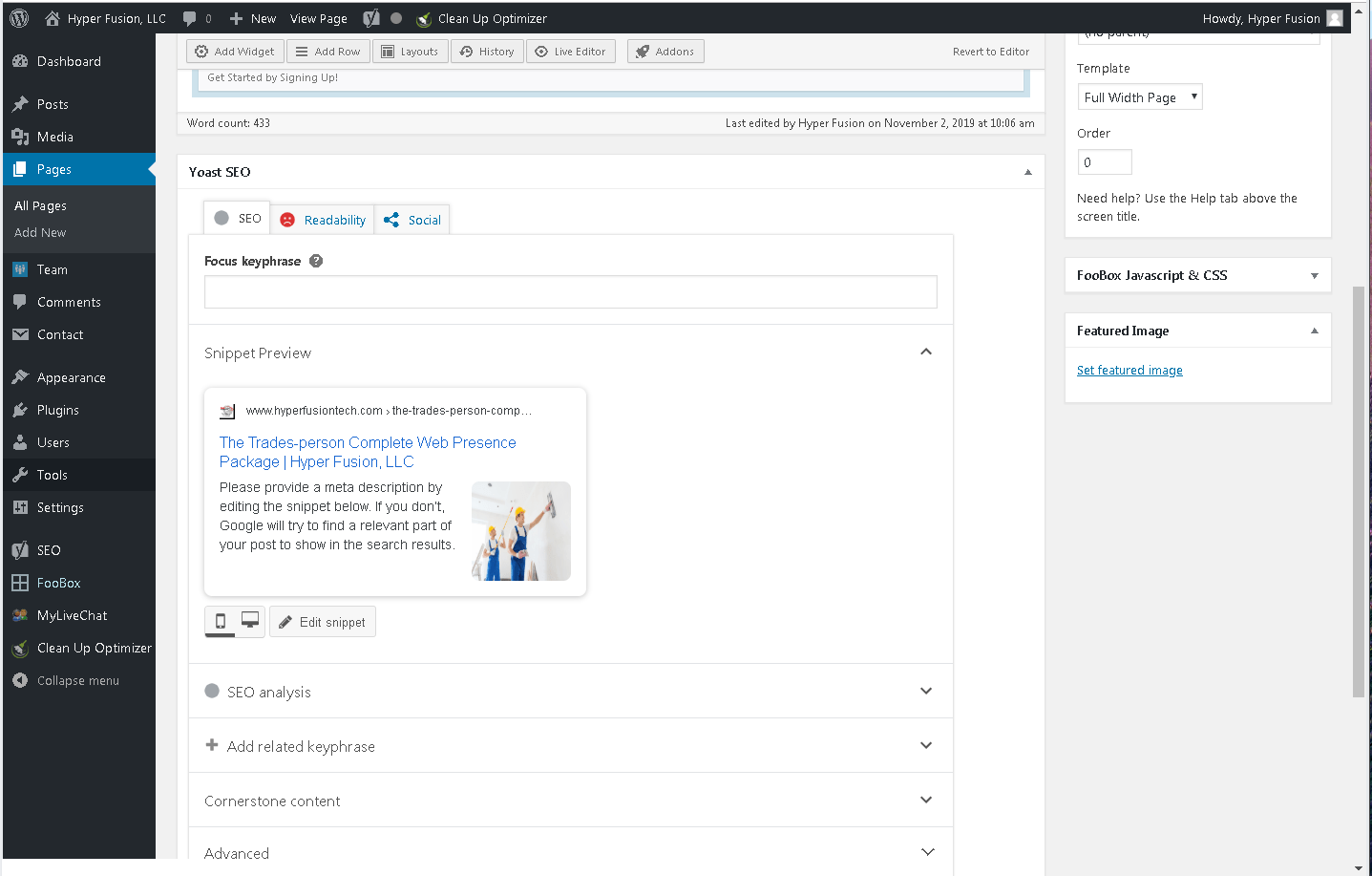
Task: Click Contact envelope icon in sidebar
Action: (20, 334)
